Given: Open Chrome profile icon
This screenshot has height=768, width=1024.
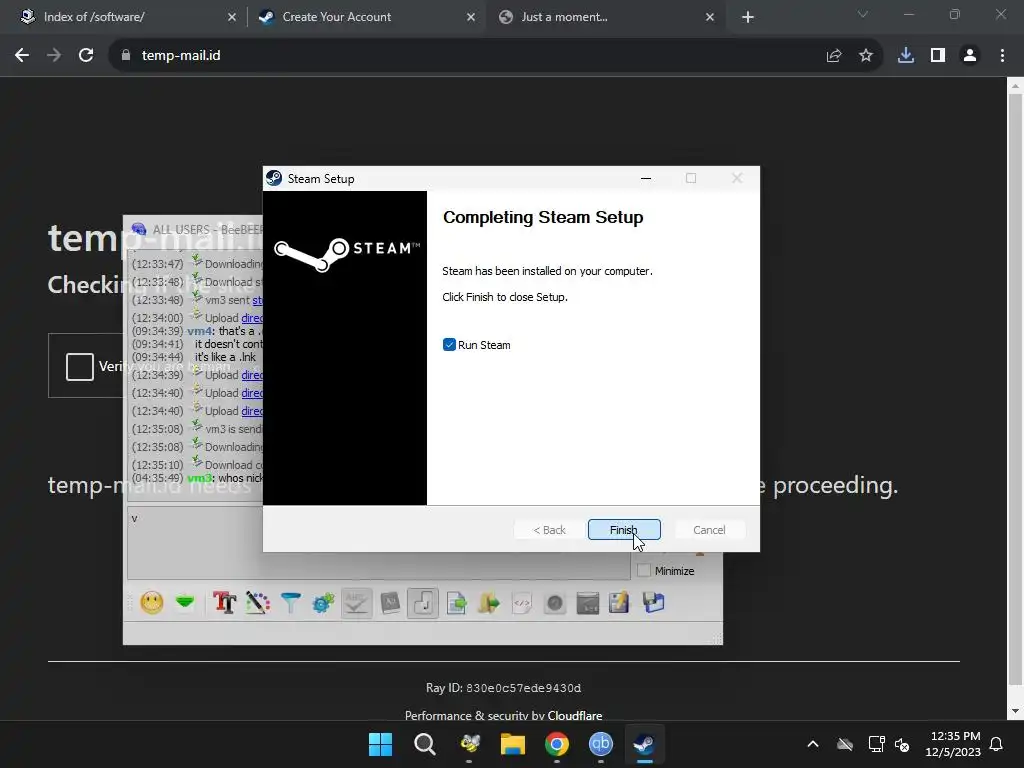Looking at the screenshot, I should 970,56.
